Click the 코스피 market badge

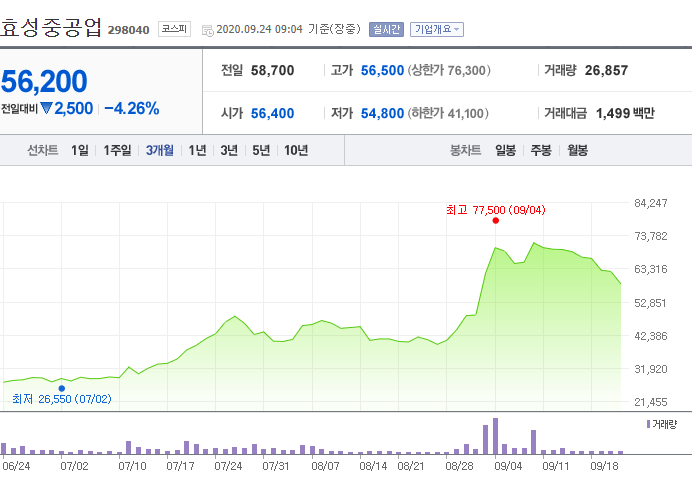click(x=174, y=29)
